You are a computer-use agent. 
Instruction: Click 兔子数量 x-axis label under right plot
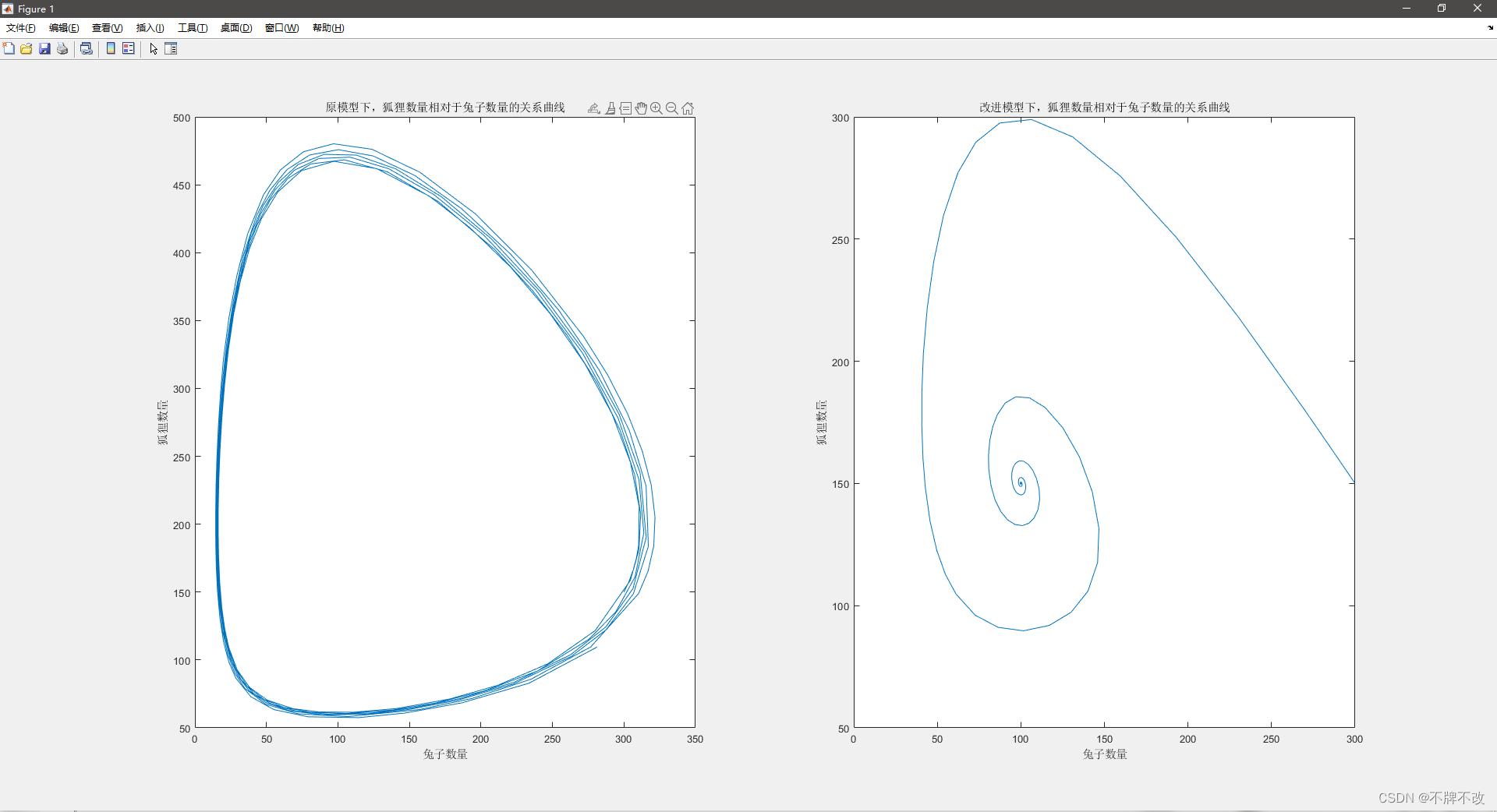click(x=1105, y=754)
